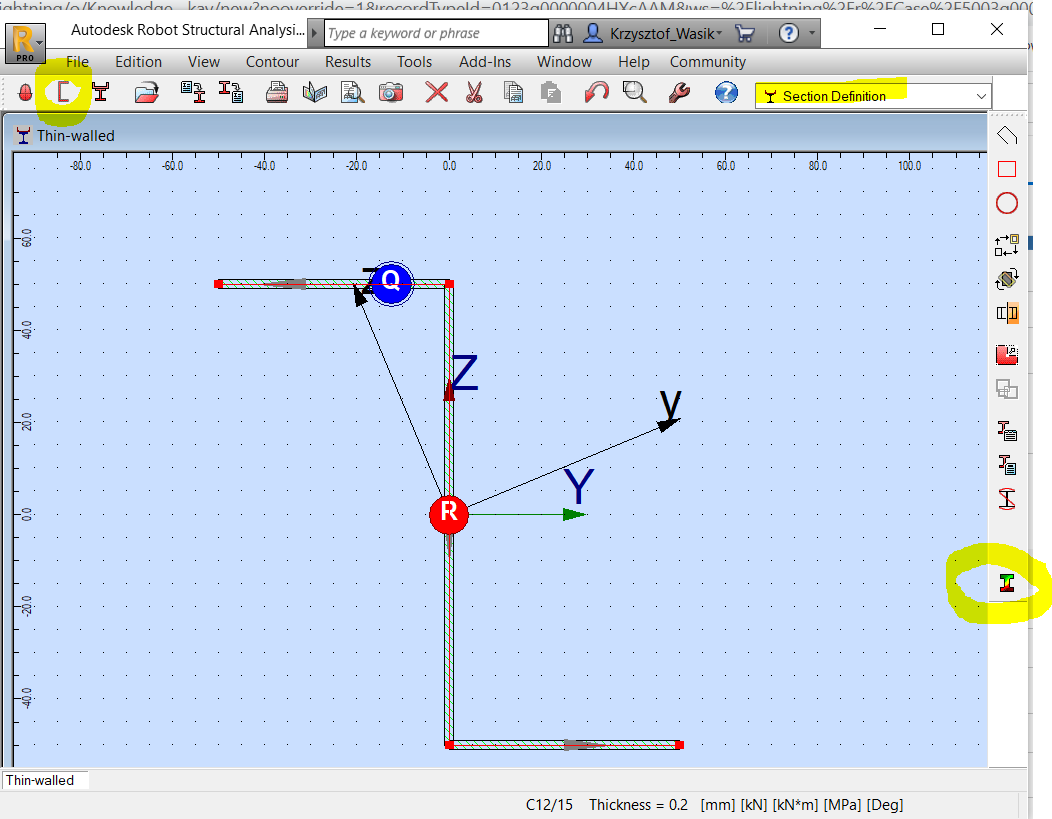Open the Help question mark button
1052x819 pixels.
[791, 33]
